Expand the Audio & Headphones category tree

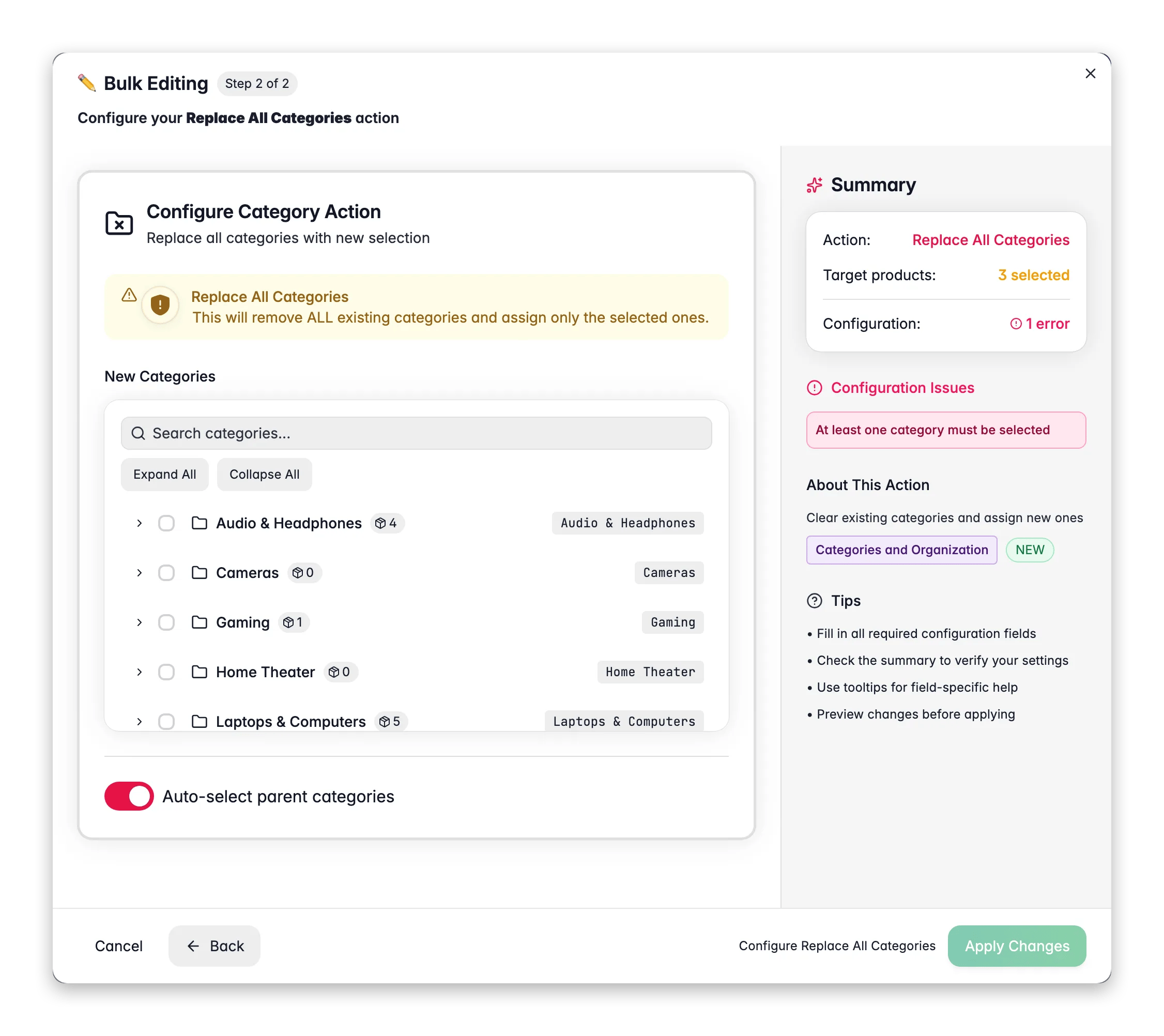(139, 523)
